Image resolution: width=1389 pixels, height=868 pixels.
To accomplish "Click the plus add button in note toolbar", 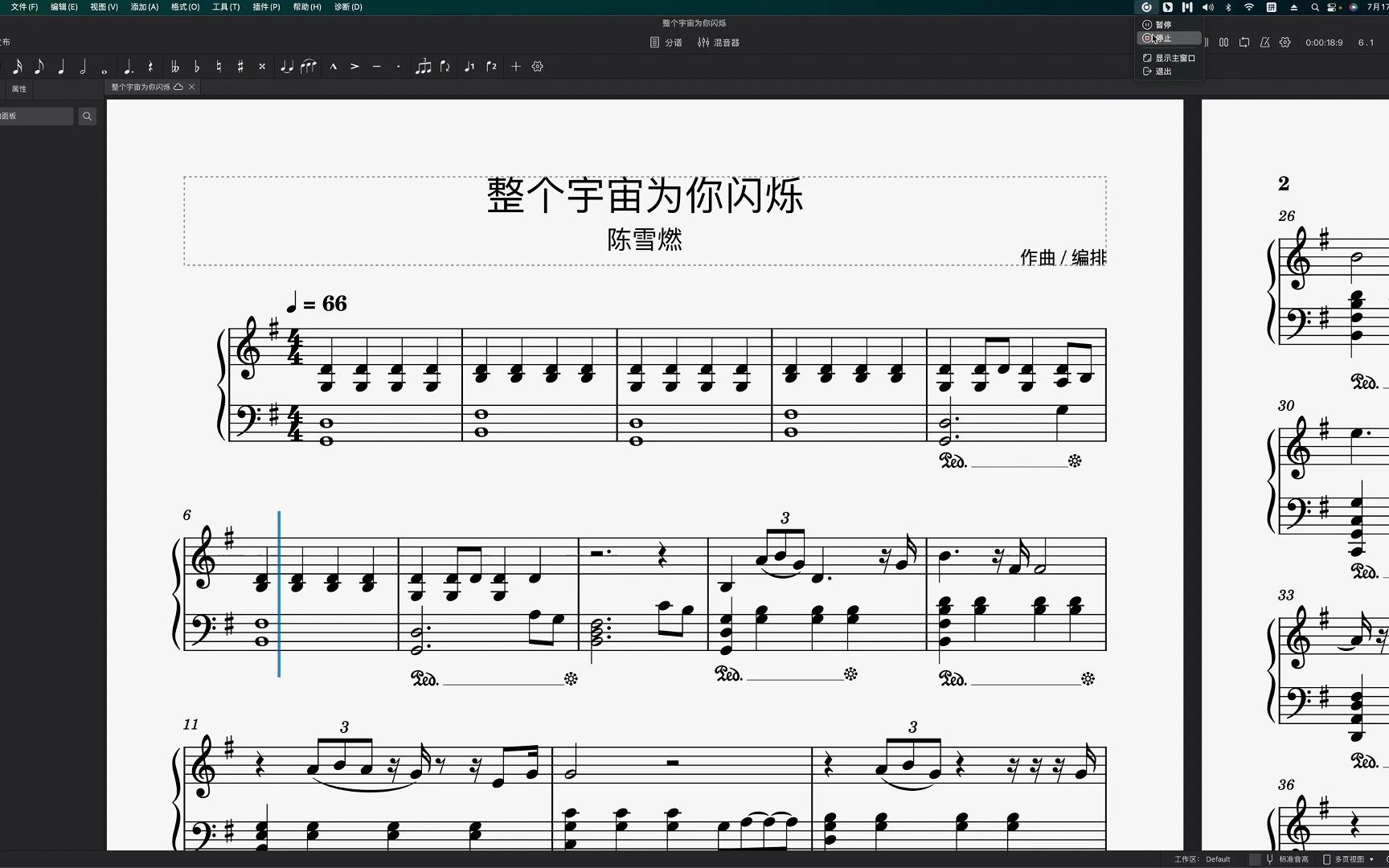I will click(x=516, y=67).
